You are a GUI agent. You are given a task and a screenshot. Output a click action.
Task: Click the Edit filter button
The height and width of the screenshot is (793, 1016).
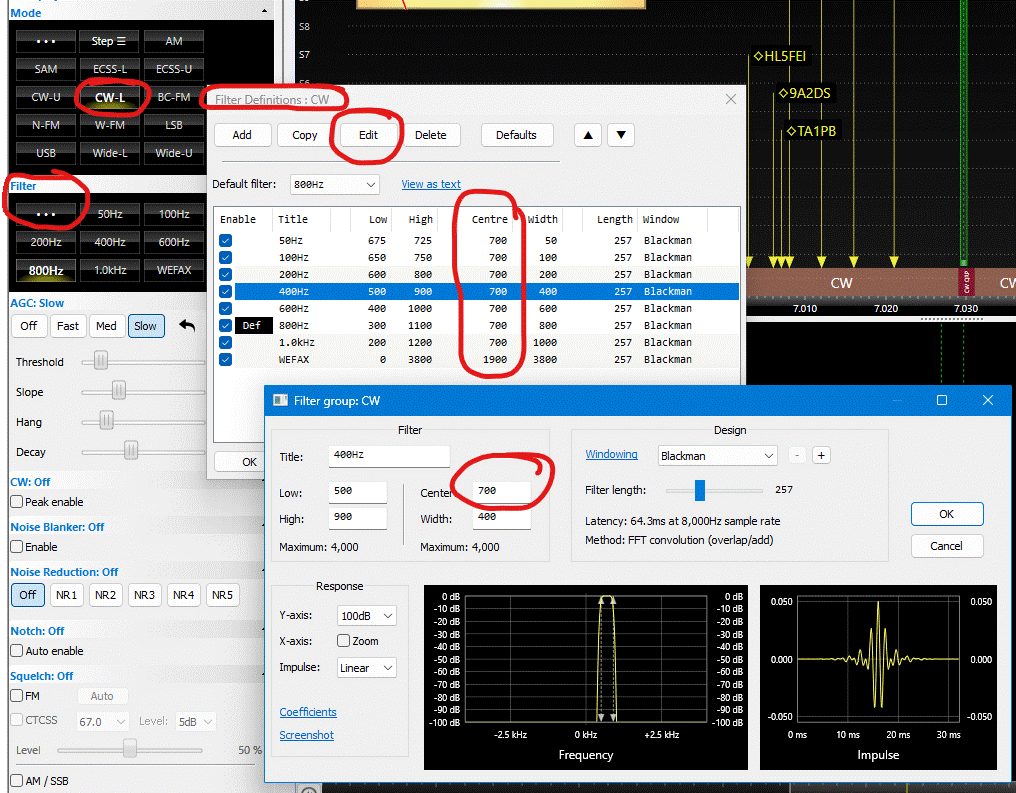click(368, 135)
